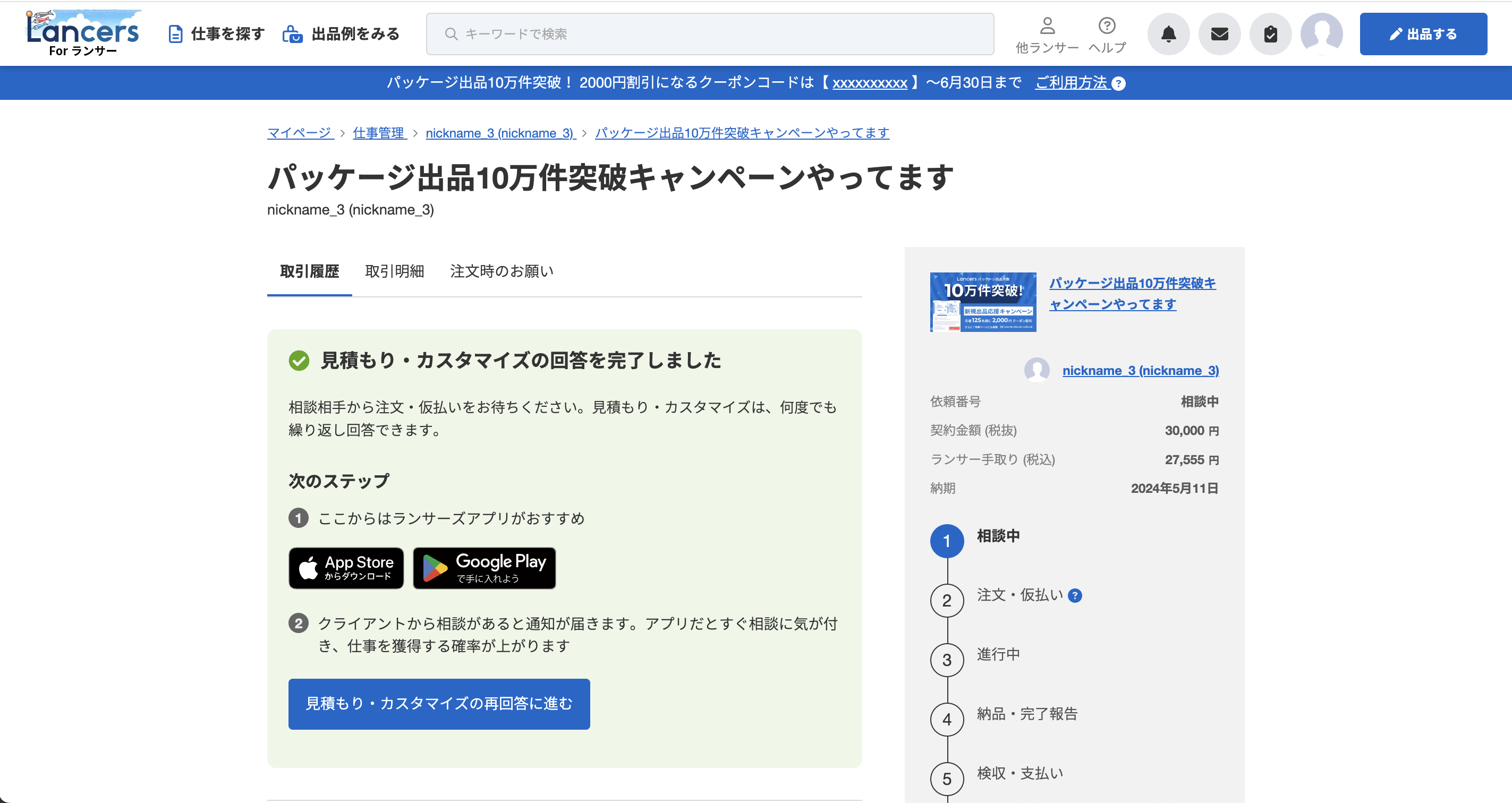Click the 出品例をみる bag icon
Viewport: 1512px width, 803px height.
point(292,33)
